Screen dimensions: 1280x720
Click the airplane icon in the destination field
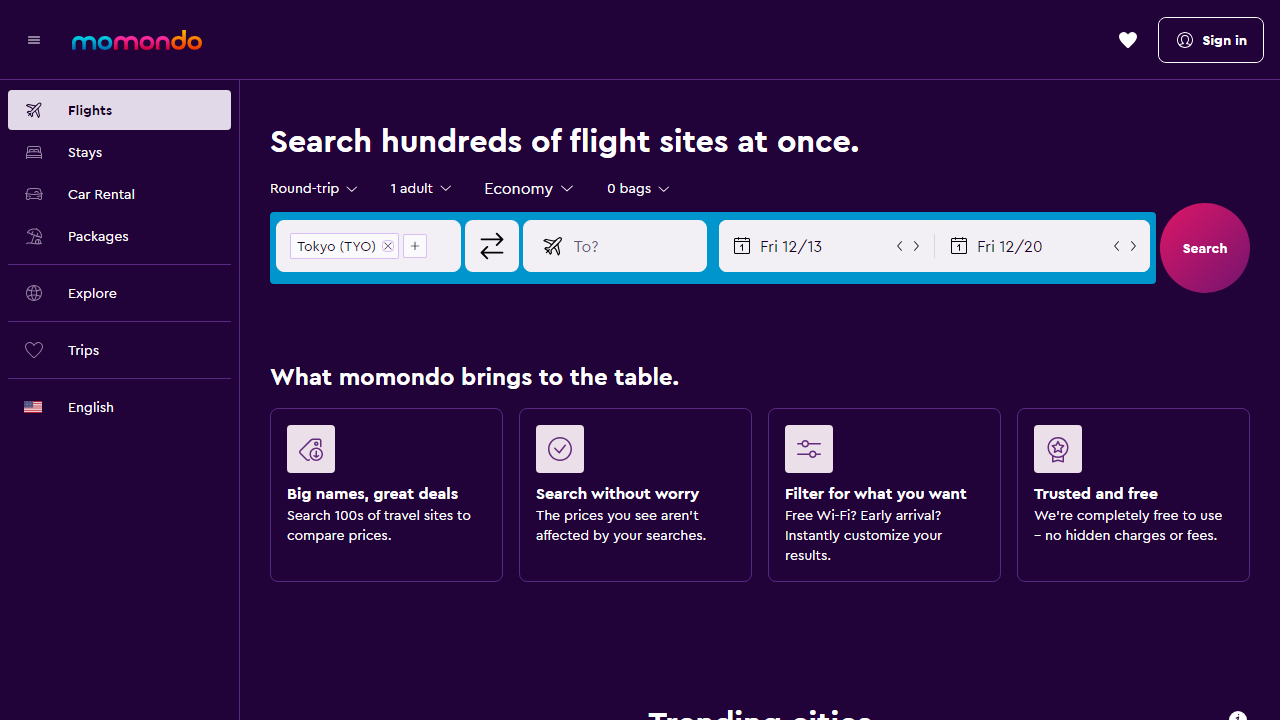point(552,245)
